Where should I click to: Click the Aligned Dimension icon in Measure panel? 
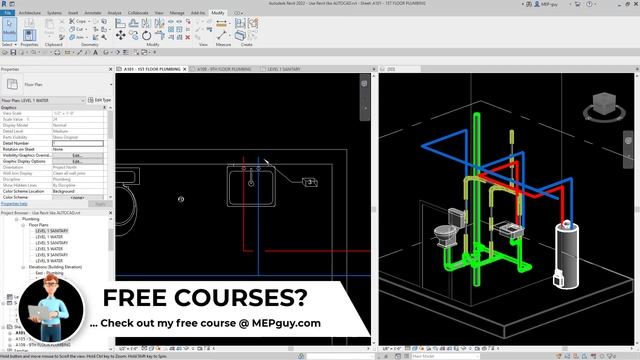pos(221,24)
